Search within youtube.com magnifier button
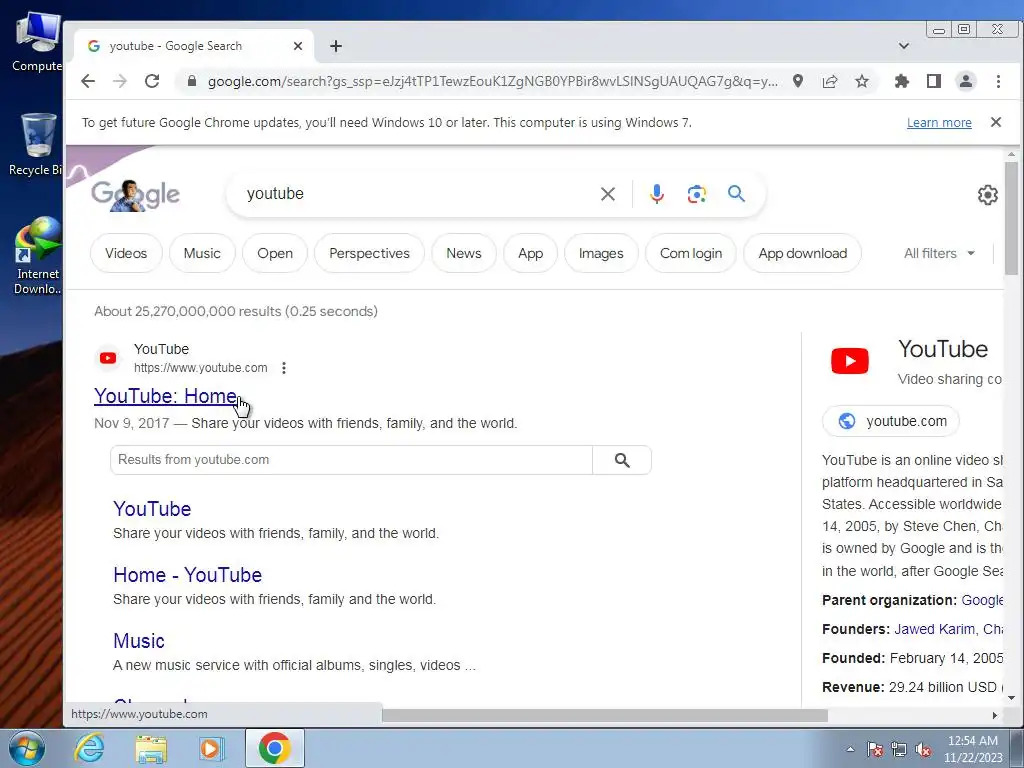The image size is (1024, 768). click(x=622, y=460)
